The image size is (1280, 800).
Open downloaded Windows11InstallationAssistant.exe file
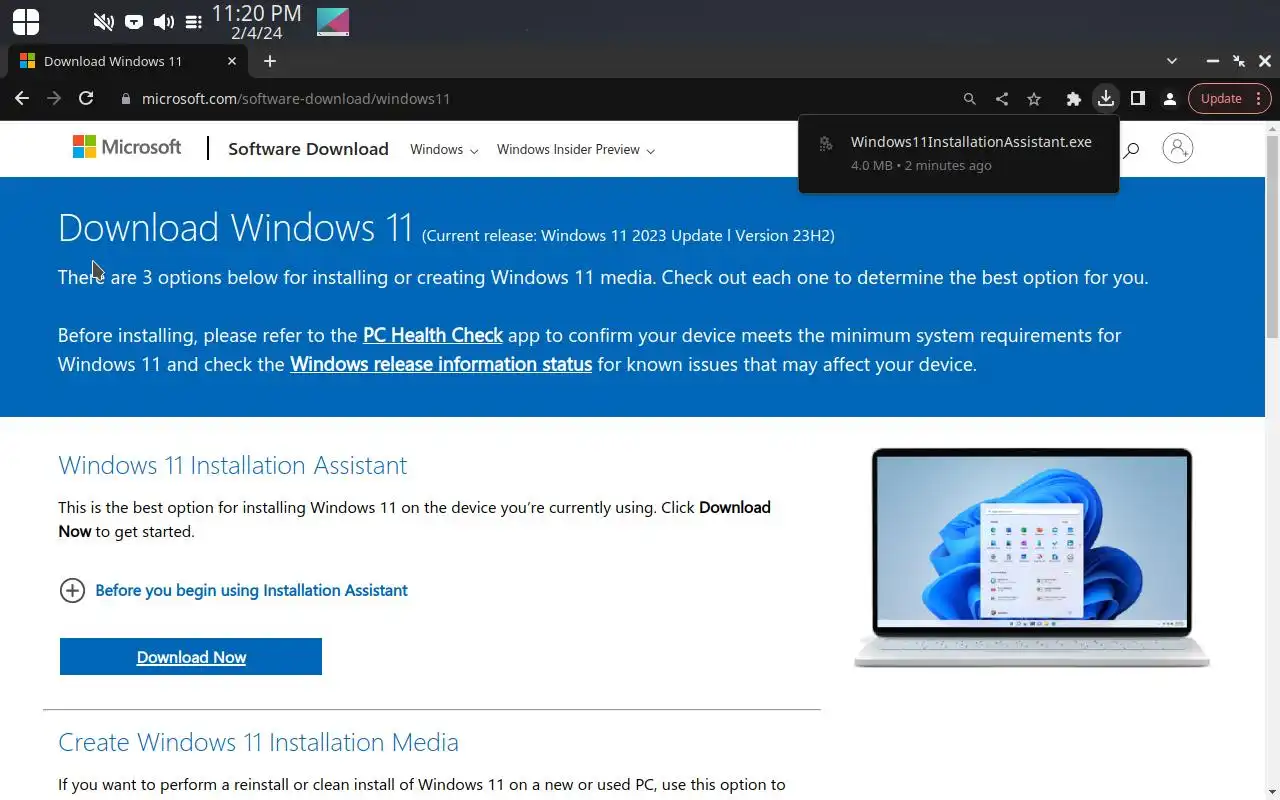tap(971, 142)
